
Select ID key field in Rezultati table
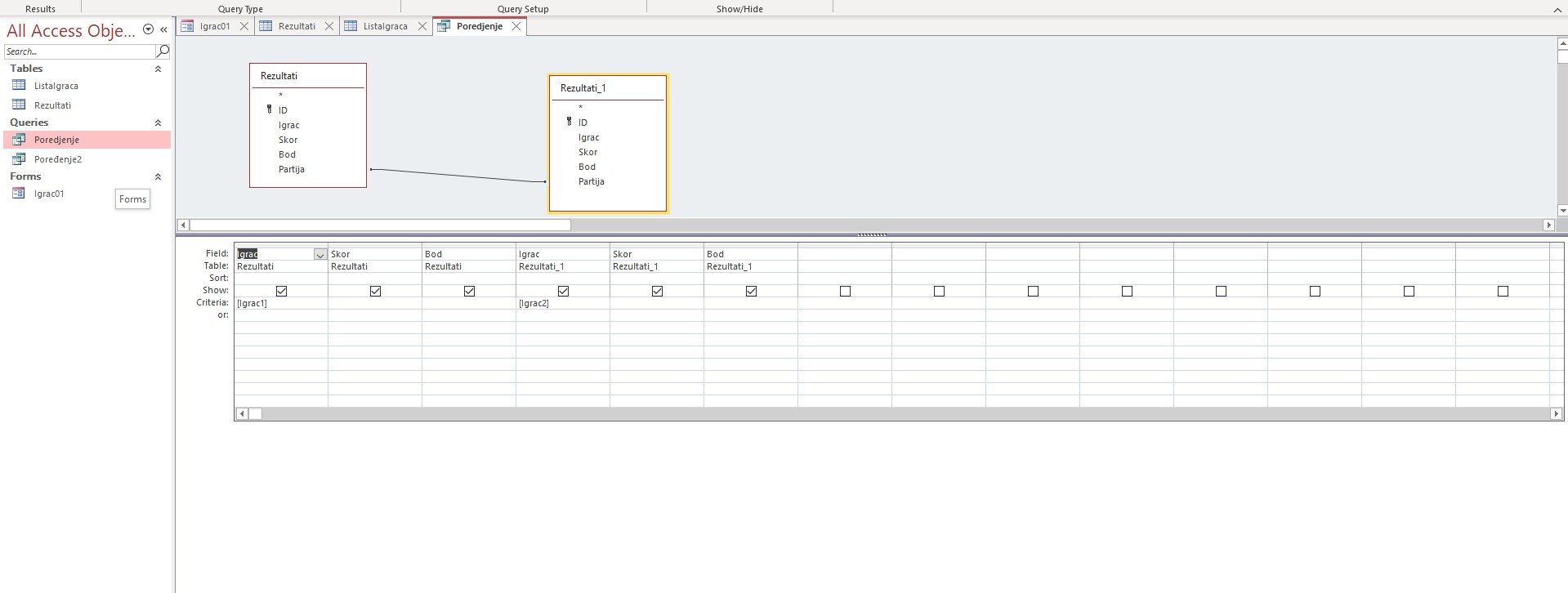[x=283, y=110]
